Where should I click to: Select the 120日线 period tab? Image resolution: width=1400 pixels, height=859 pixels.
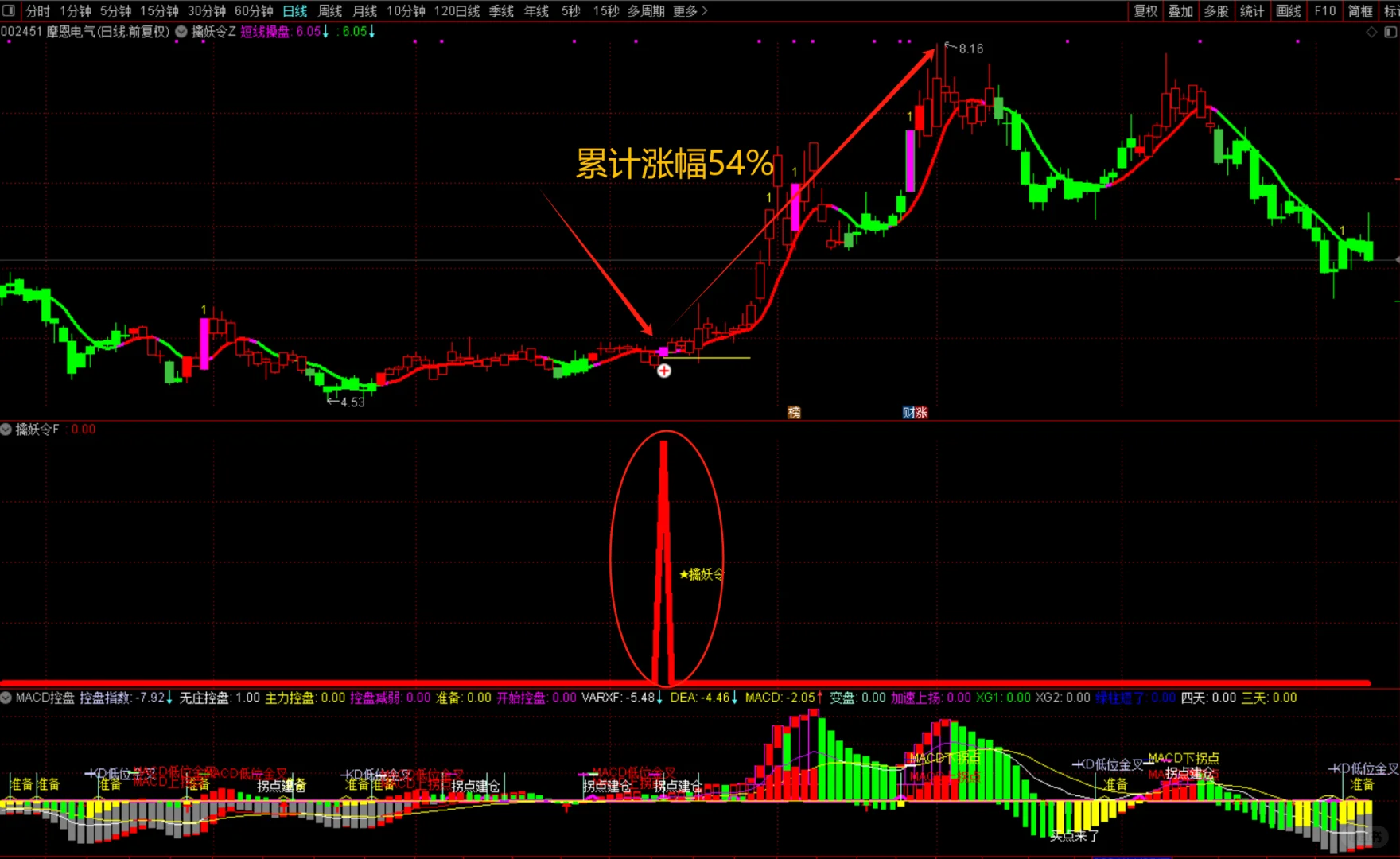coord(457,11)
